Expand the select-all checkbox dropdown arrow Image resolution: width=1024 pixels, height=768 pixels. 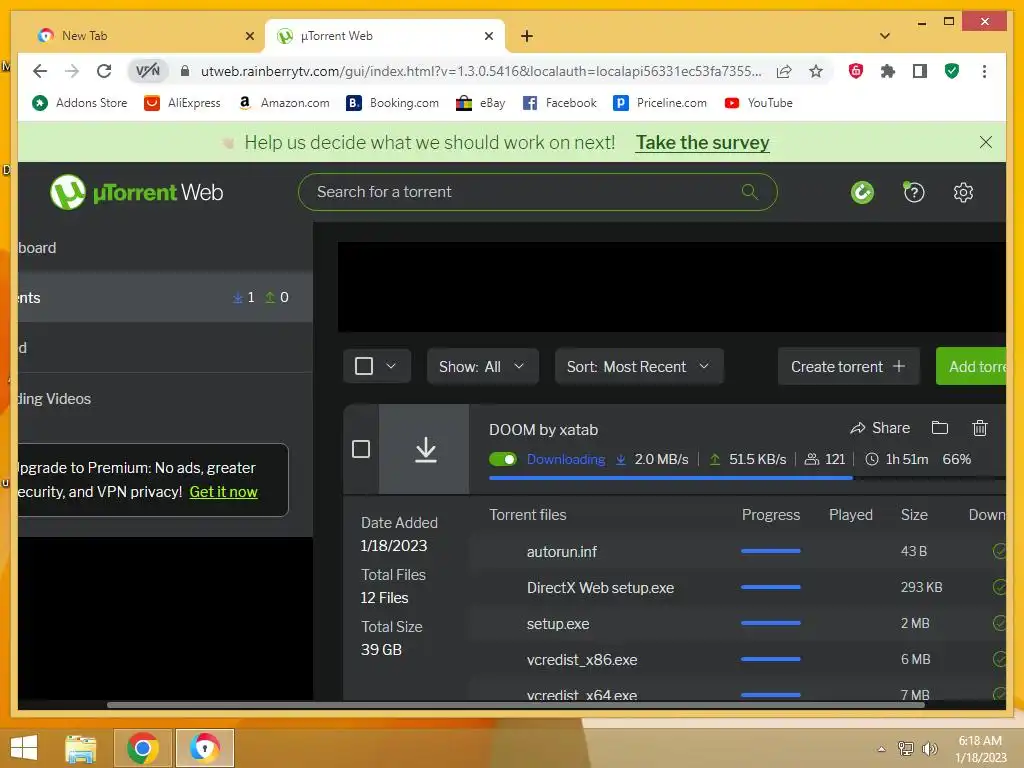(391, 366)
